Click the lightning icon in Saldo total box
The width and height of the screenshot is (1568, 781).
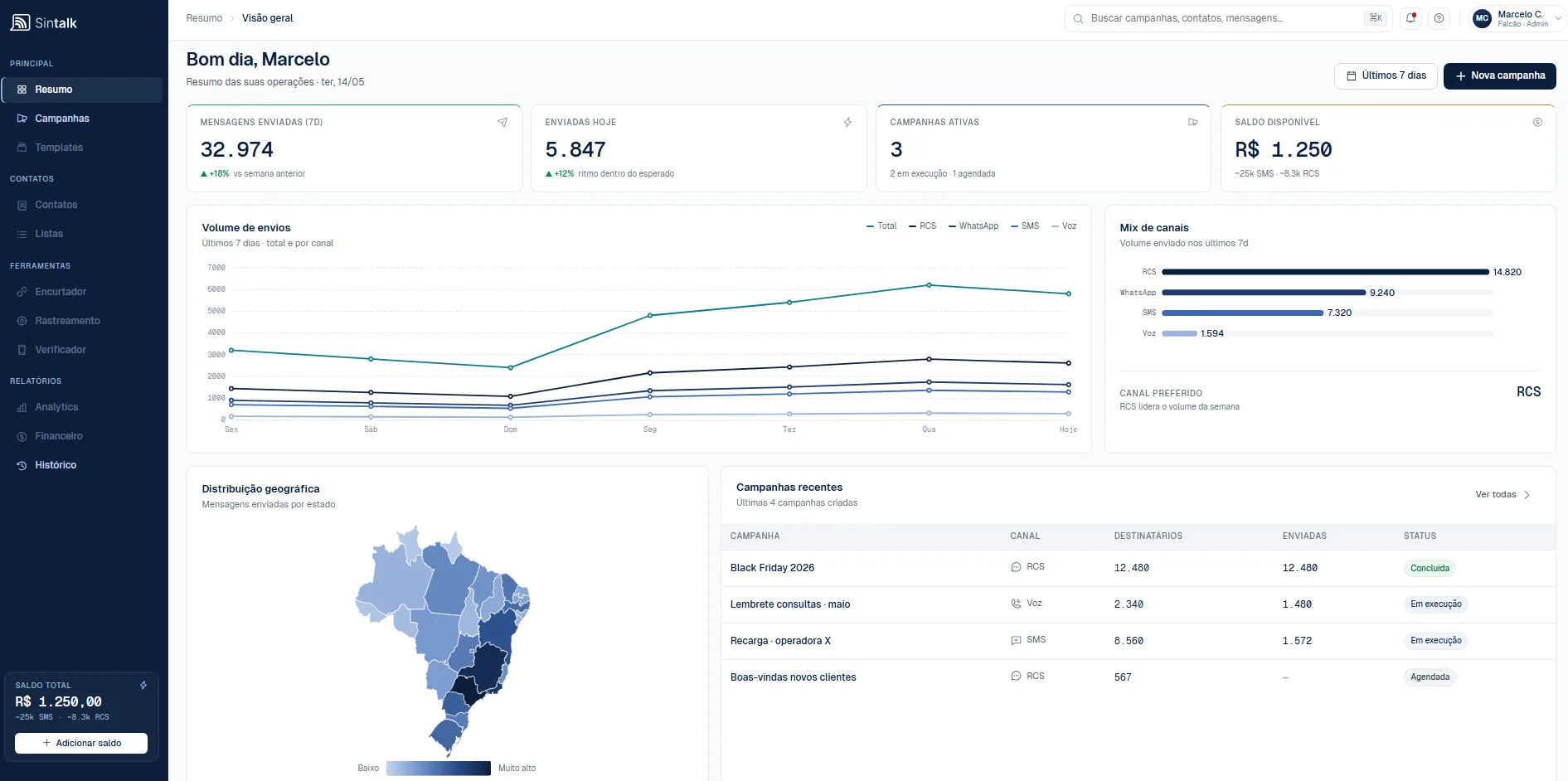click(143, 685)
